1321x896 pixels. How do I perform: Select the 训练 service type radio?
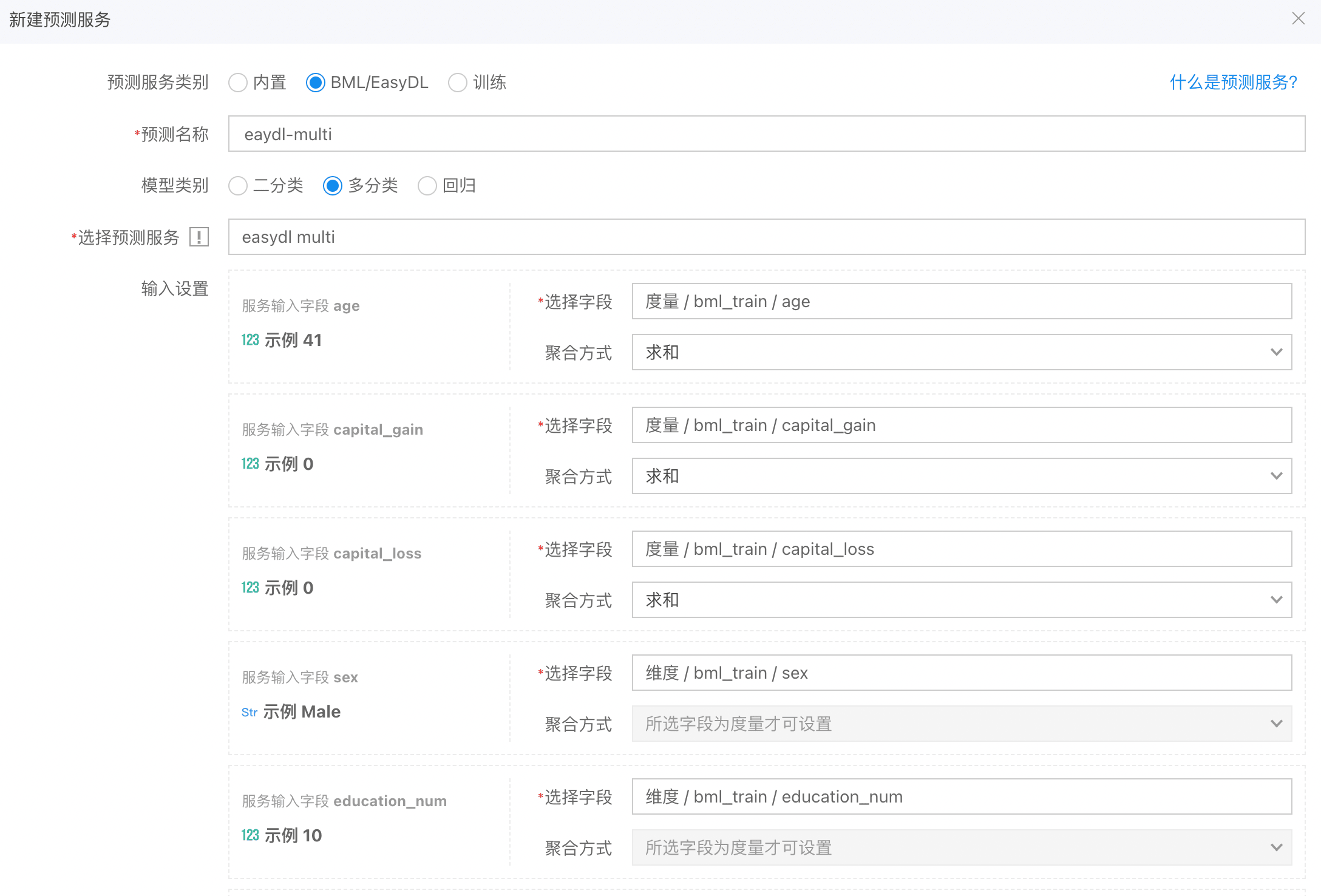tap(458, 83)
